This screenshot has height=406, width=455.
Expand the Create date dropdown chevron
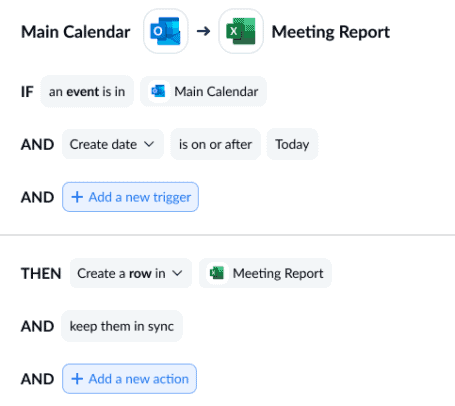tap(149, 144)
